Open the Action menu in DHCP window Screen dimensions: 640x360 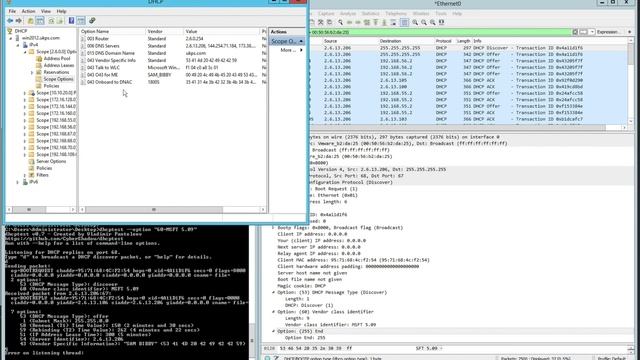coord(28,11)
